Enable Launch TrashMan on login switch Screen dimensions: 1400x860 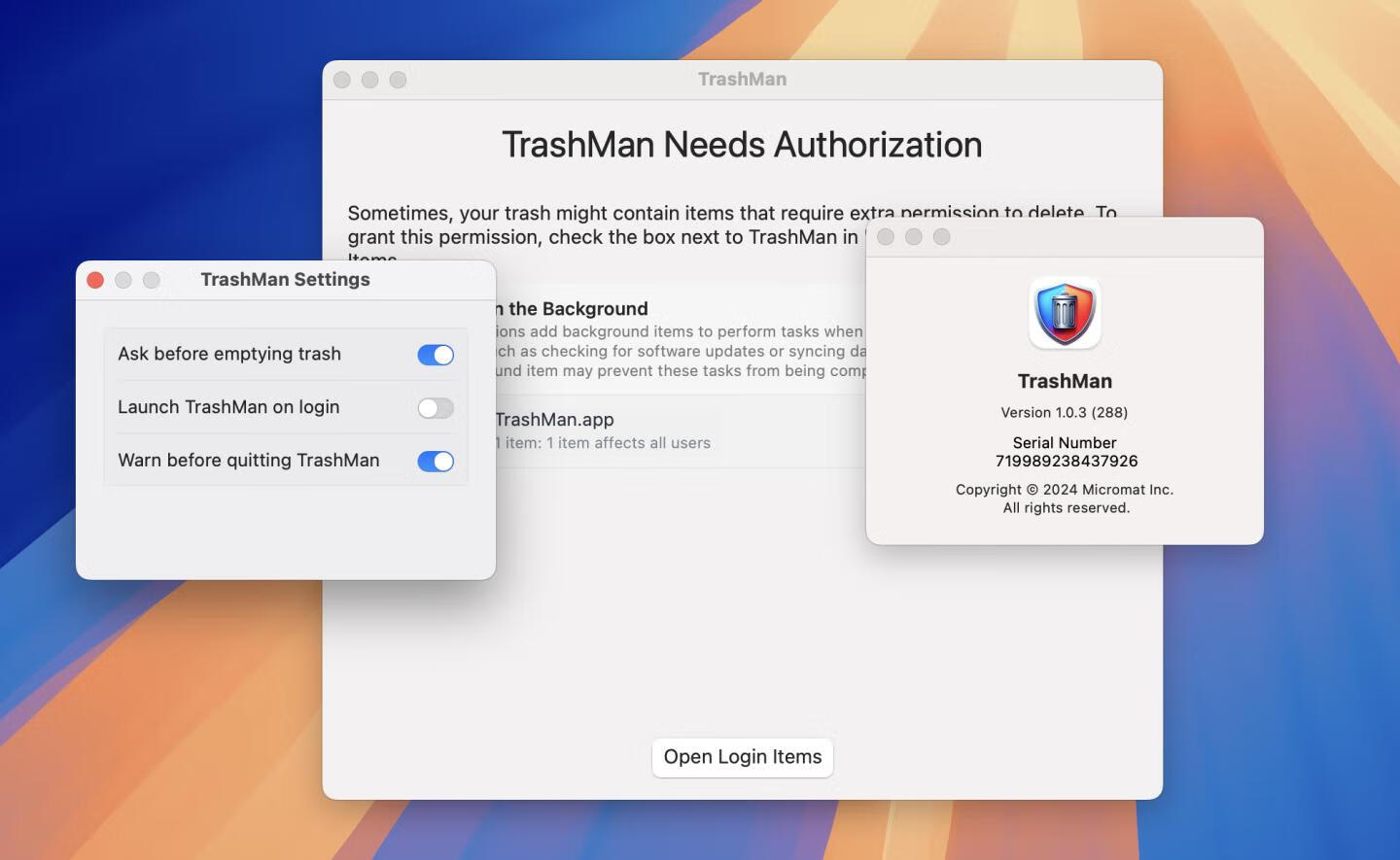(x=436, y=408)
